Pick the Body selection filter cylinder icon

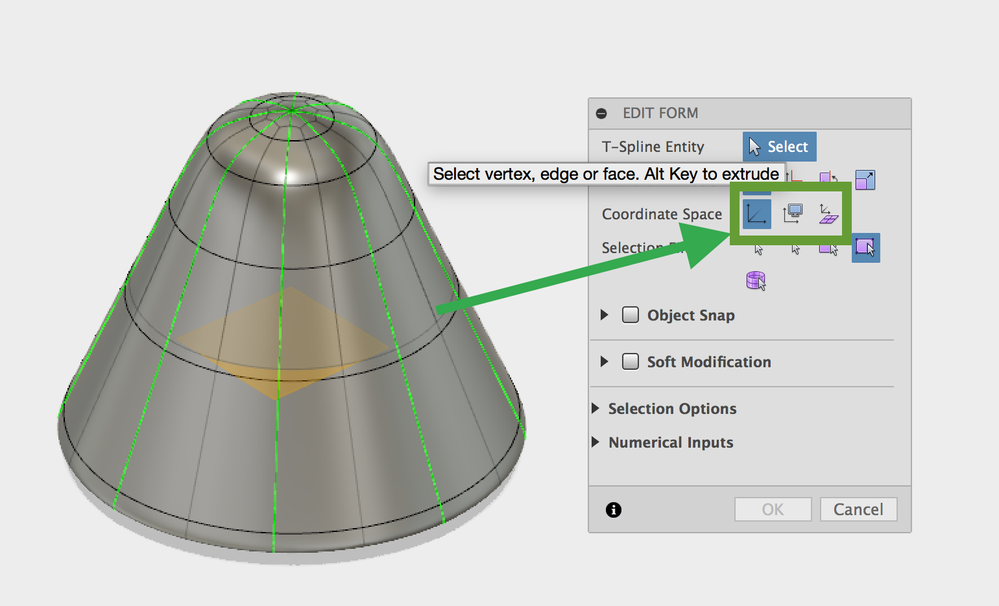756,280
